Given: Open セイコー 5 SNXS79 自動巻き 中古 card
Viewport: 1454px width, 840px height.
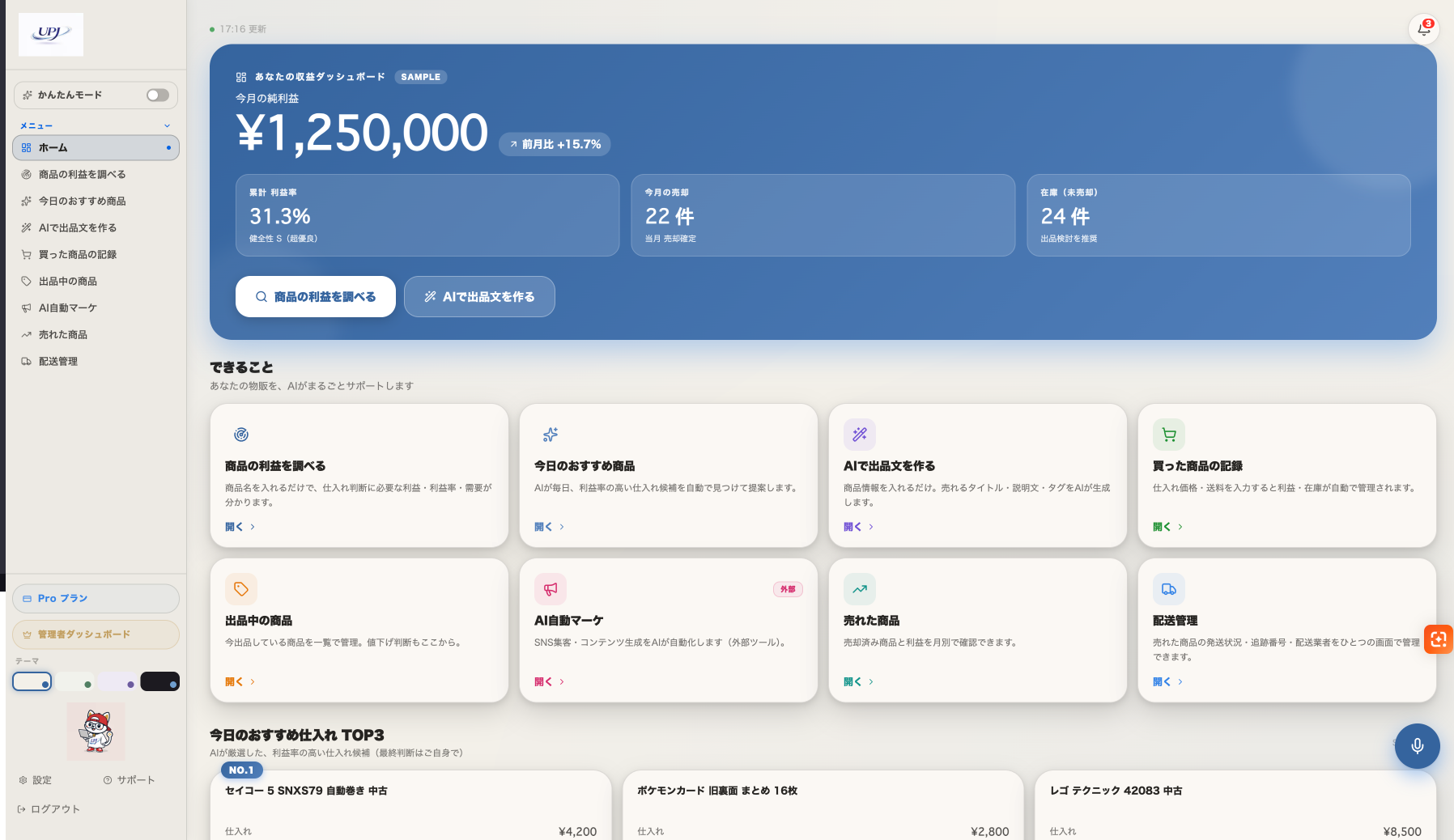Looking at the screenshot, I should (411, 805).
